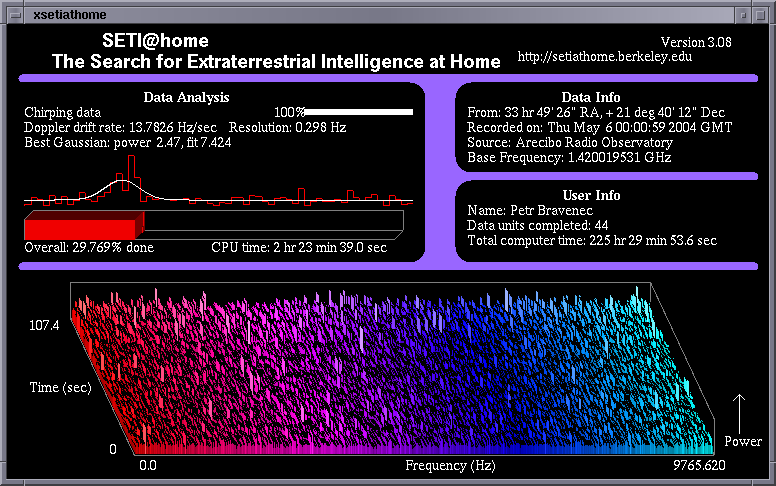776x486 pixels.
Task: Click the Data Analysis panel heading
Action: [186, 97]
